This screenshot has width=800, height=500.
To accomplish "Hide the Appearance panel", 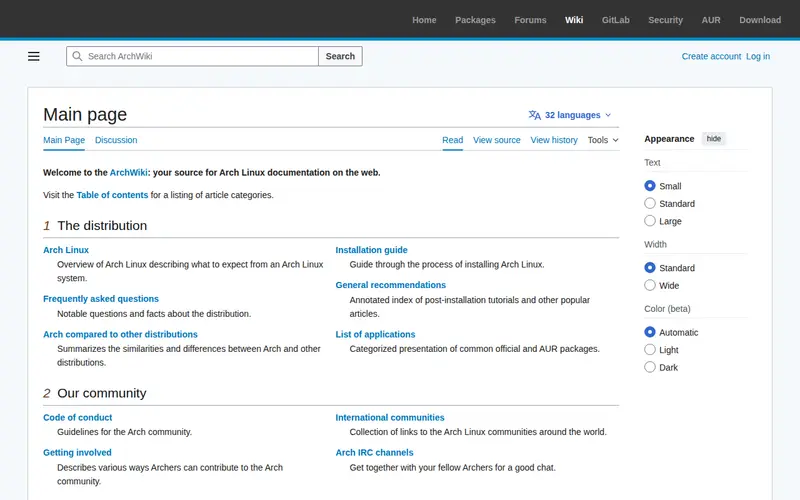I will (x=713, y=139).
